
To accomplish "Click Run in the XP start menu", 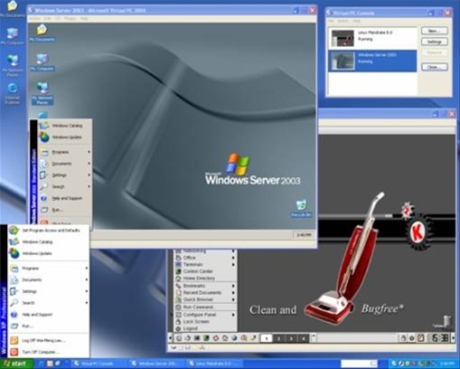I will point(48,326).
